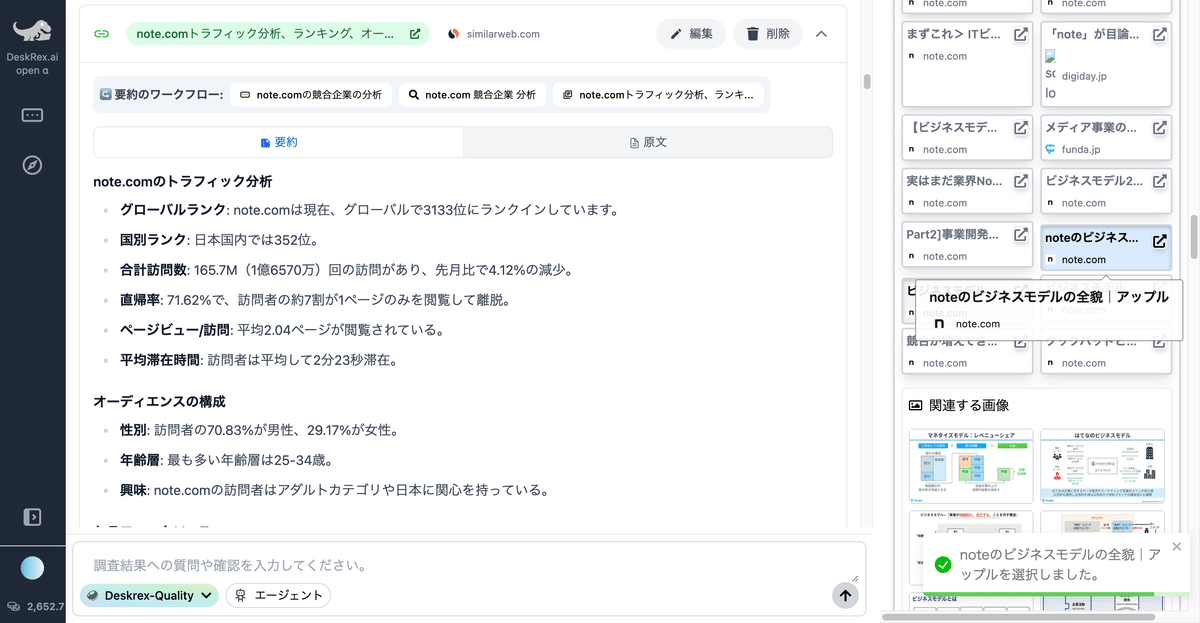Click the 編集 edit button
Screen dimensions: 1200x623
(691, 34)
